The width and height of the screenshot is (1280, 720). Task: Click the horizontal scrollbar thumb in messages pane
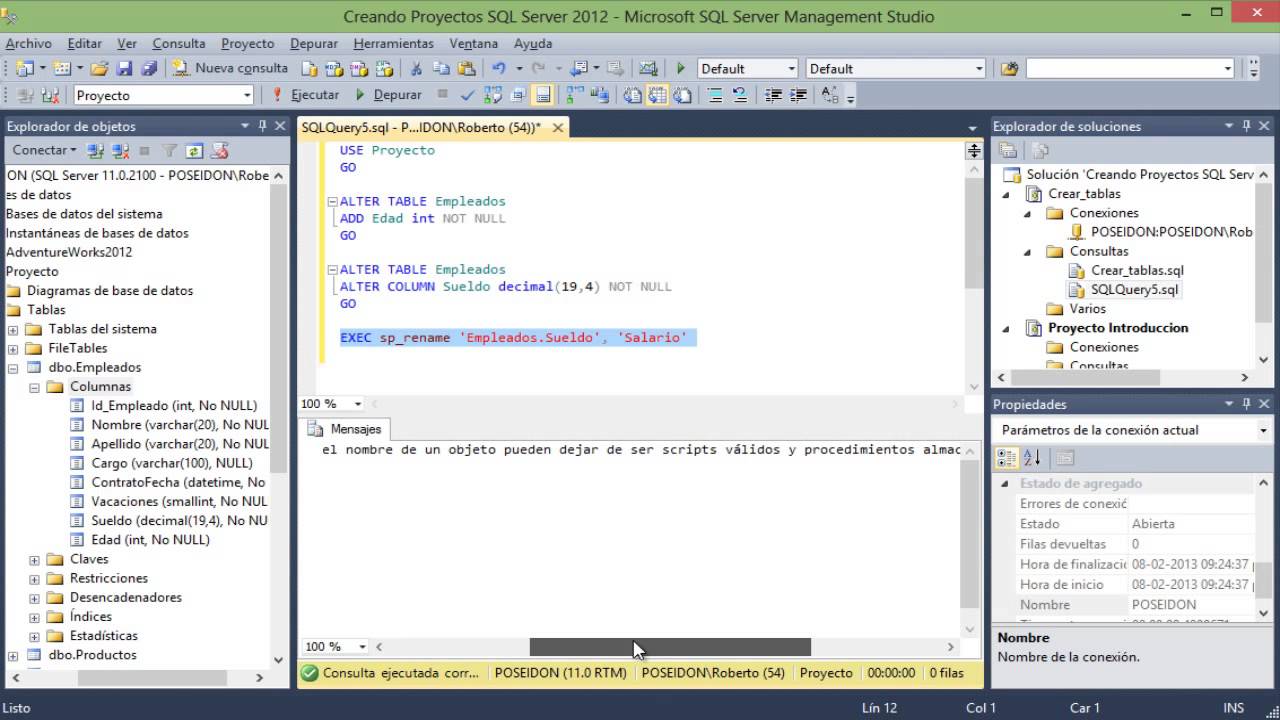[x=670, y=647]
